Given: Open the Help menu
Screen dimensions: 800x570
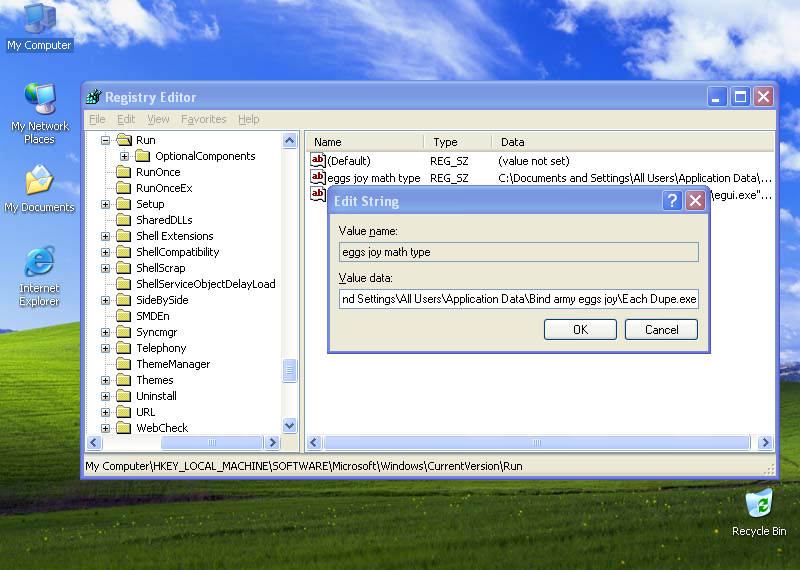Looking at the screenshot, I should 248,119.
